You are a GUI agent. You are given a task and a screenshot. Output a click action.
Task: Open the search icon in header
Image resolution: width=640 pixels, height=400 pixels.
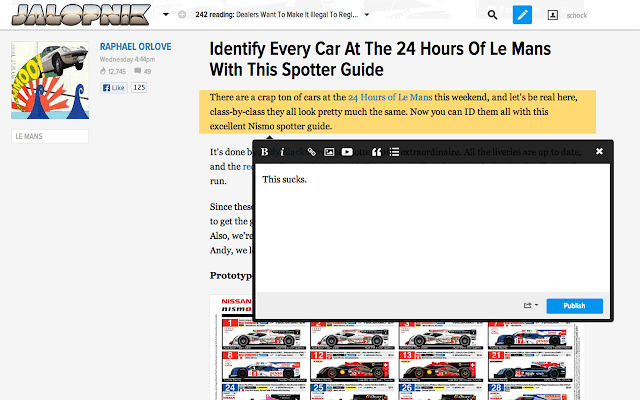click(492, 15)
